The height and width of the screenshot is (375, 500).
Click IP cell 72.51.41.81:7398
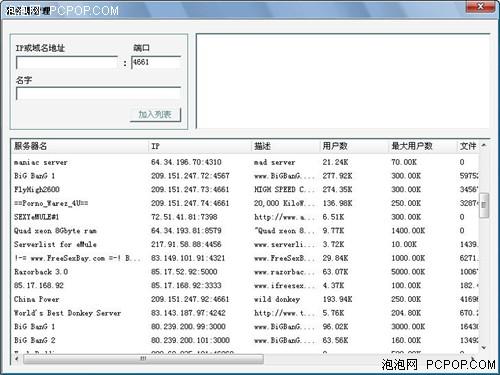point(184,217)
